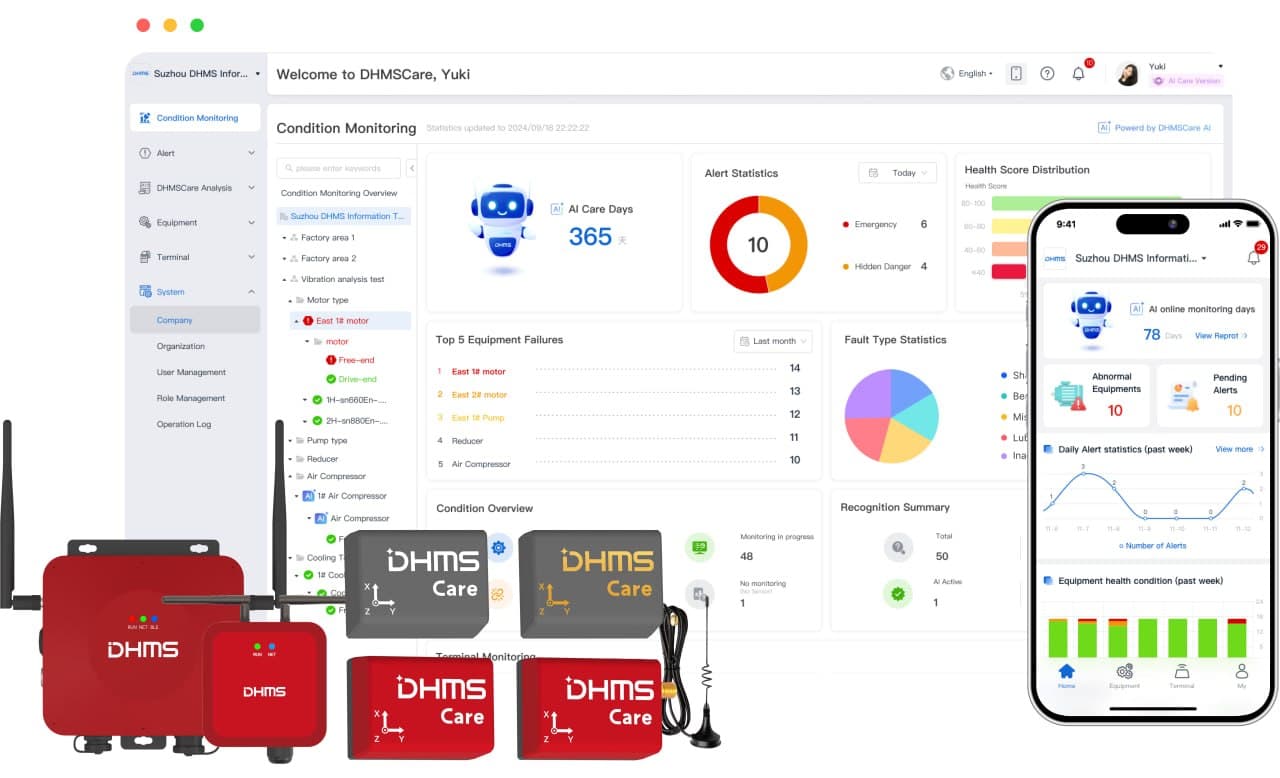Image resolution: width=1280 pixels, height=778 pixels.
Task: Switch to the Home tab in the phone app
Action: click(x=1066, y=676)
